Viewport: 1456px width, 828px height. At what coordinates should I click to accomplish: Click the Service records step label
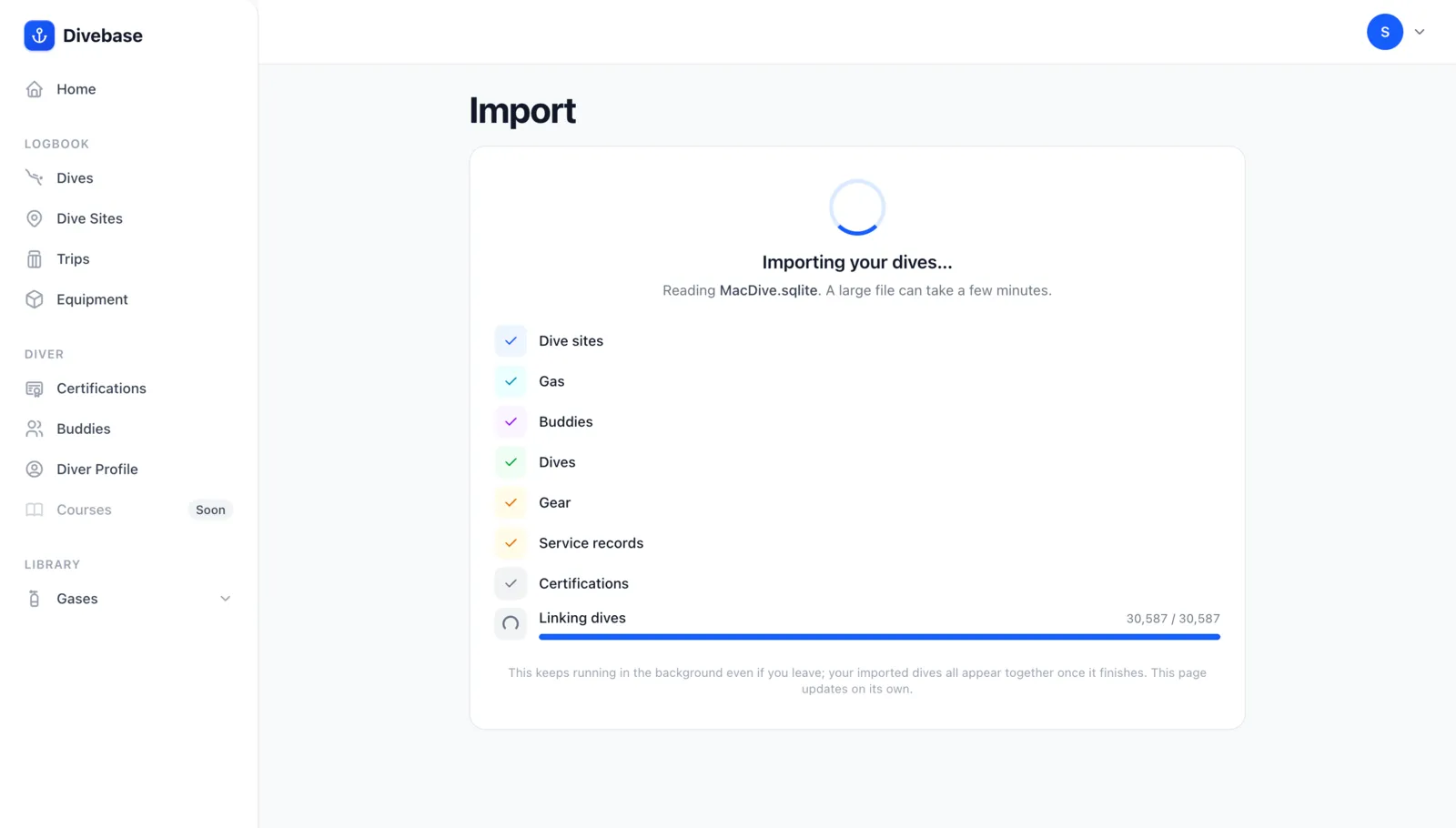(x=591, y=543)
